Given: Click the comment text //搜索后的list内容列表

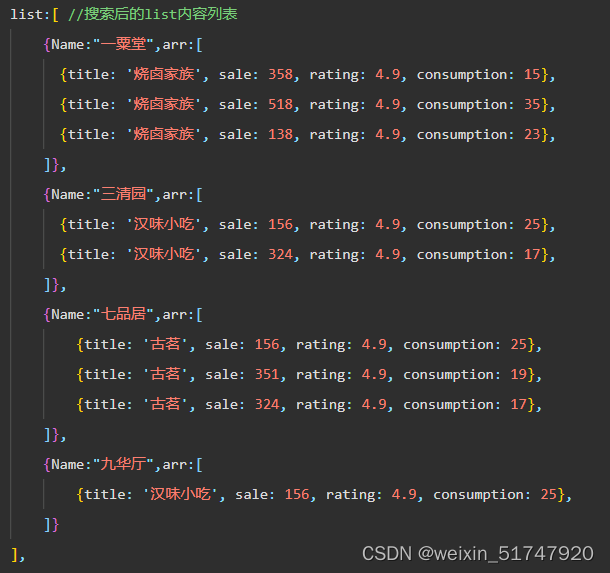Looking at the screenshot, I should [x=152, y=14].
